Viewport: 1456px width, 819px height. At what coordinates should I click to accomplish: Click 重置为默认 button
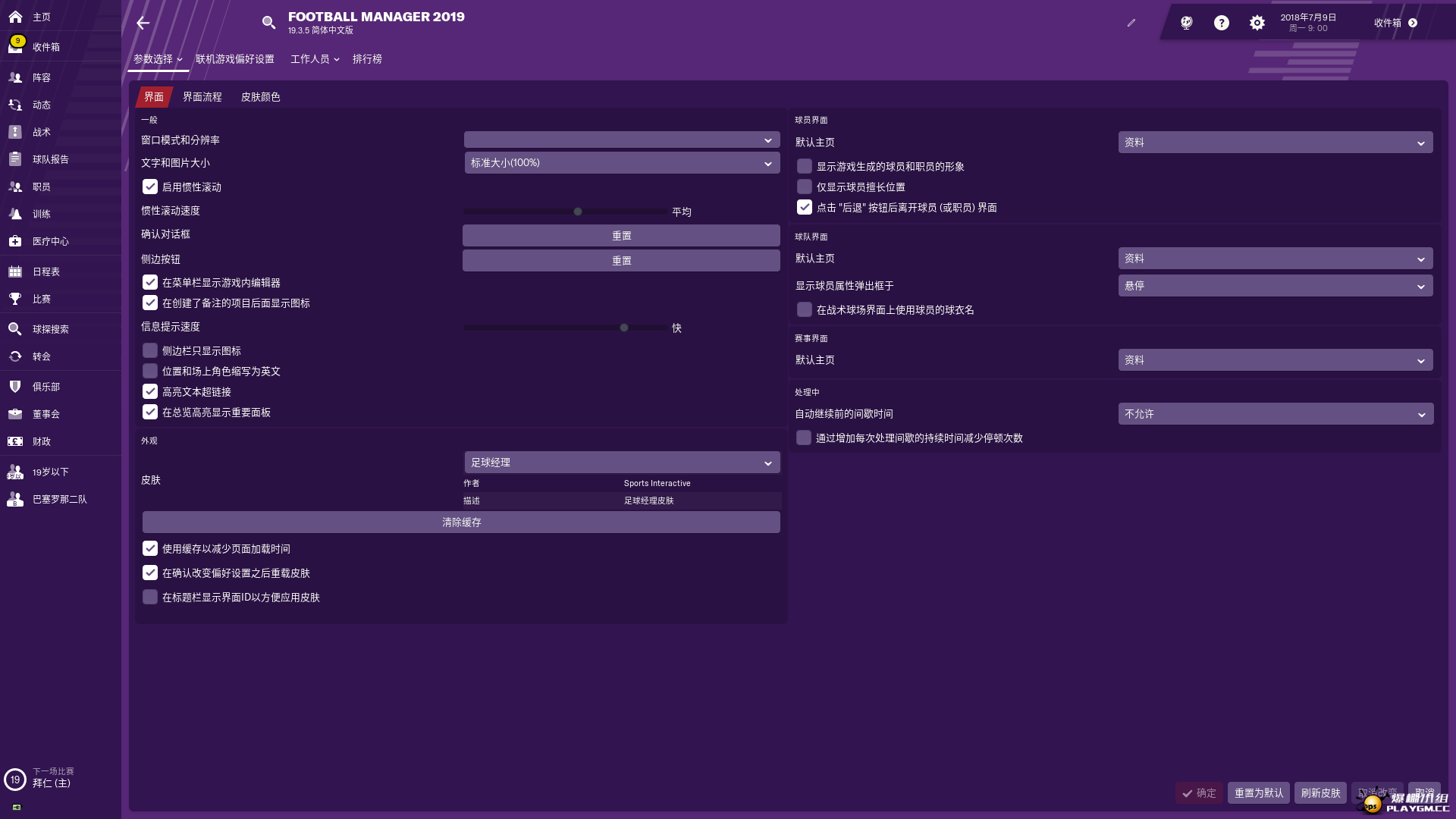coord(1258,793)
